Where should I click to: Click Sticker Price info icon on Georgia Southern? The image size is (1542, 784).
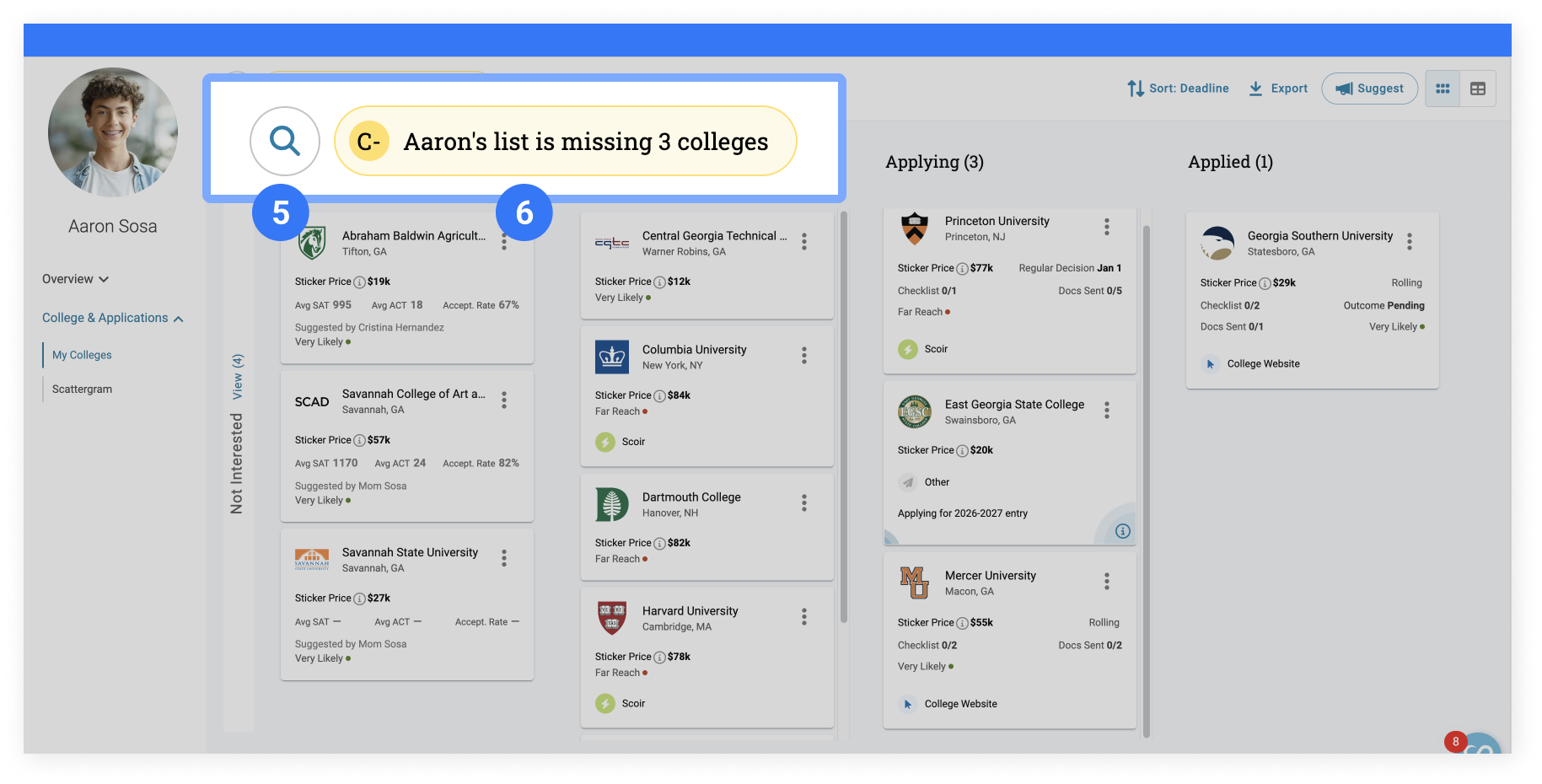(x=1265, y=283)
